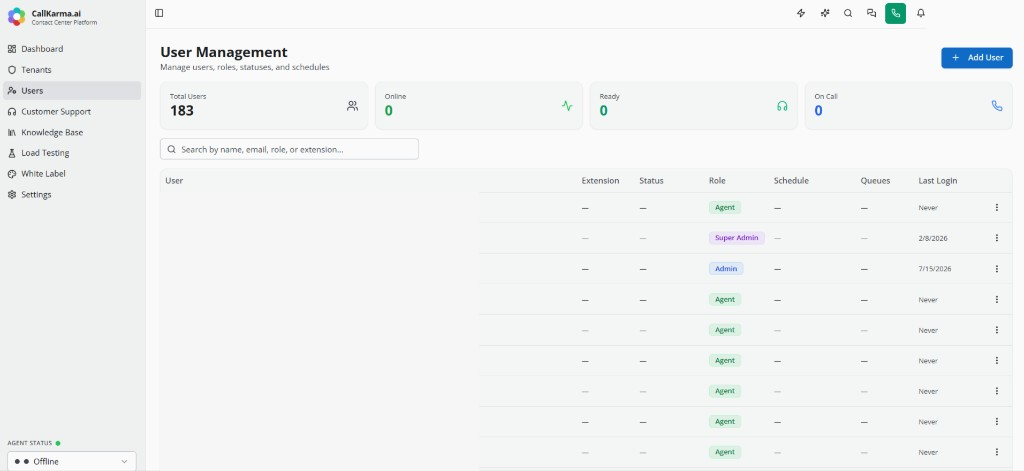Open the Offline agent status dropdown
This screenshot has width=1024, height=471.
coord(72,461)
